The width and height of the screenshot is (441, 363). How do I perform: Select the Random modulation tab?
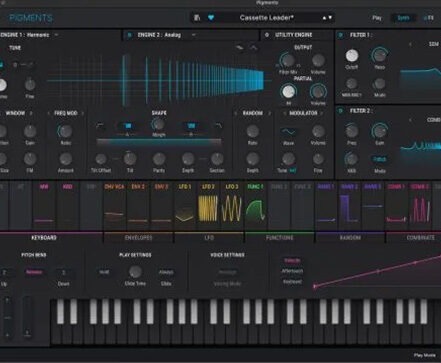pos(350,238)
